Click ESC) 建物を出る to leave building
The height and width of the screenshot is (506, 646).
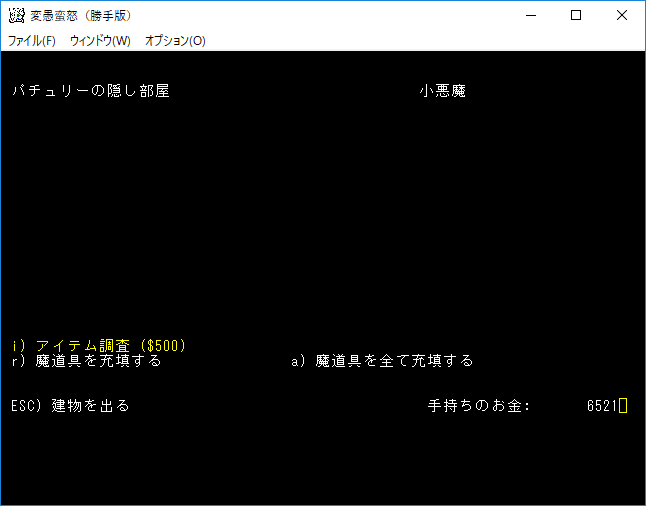point(70,406)
